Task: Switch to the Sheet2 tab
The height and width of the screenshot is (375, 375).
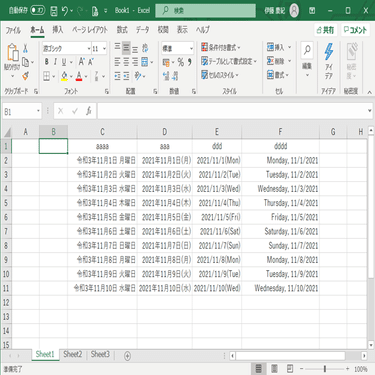Action: click(73, 354)
